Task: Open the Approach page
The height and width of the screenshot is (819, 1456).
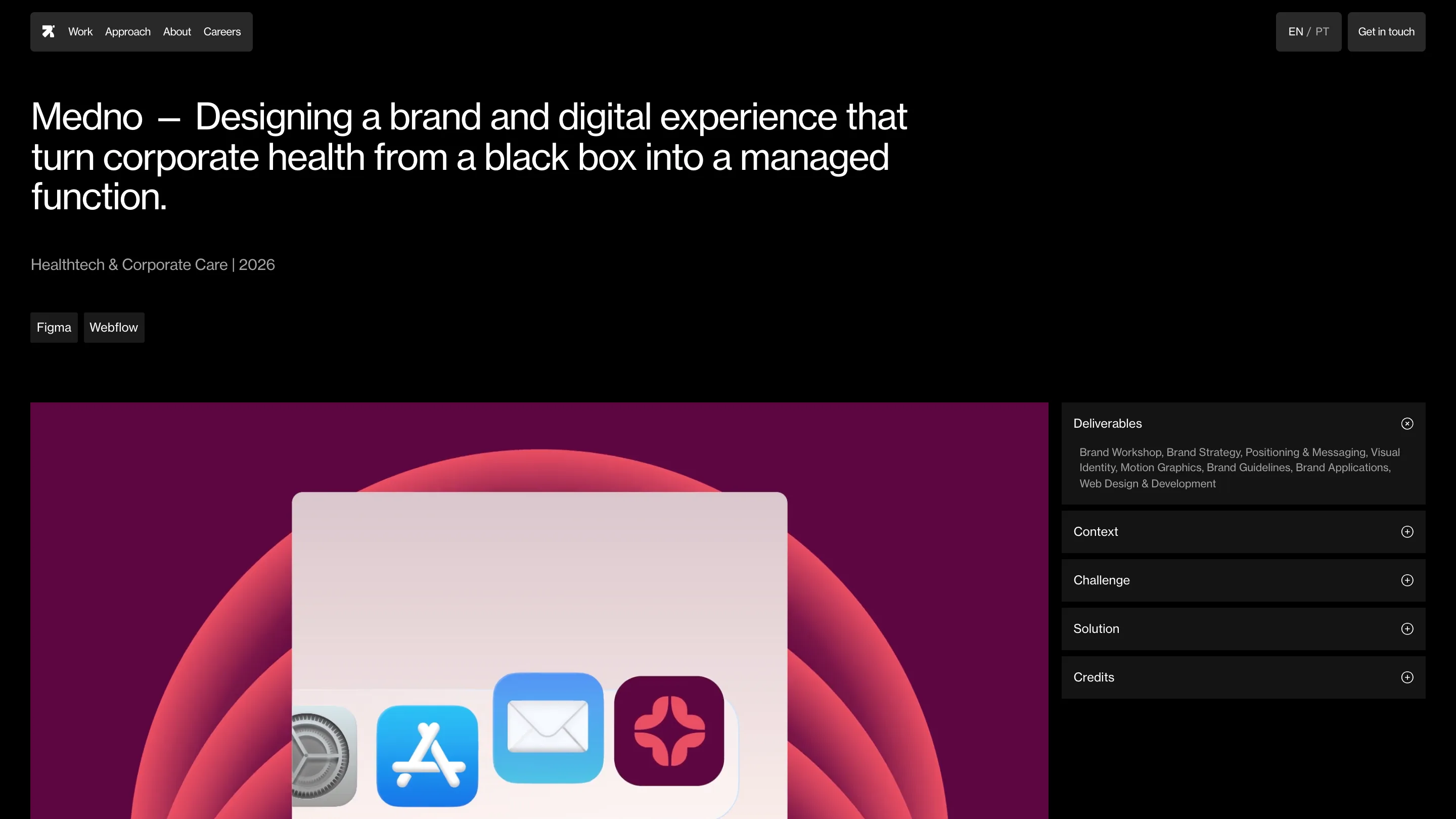Action: pyautogui.click(x=128, y=32)
